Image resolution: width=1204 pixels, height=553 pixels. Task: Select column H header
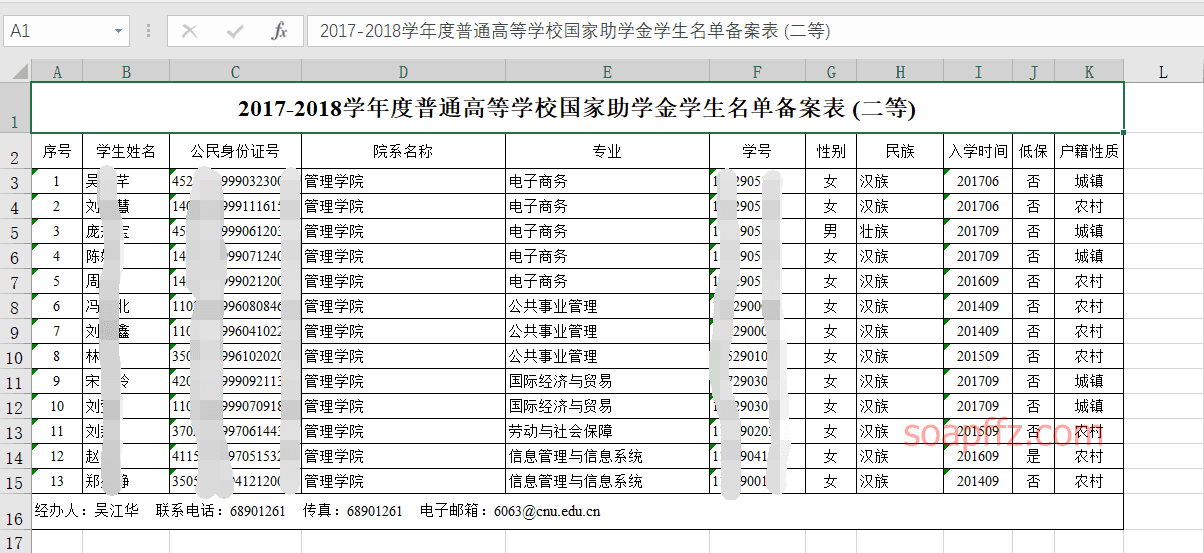900,71
